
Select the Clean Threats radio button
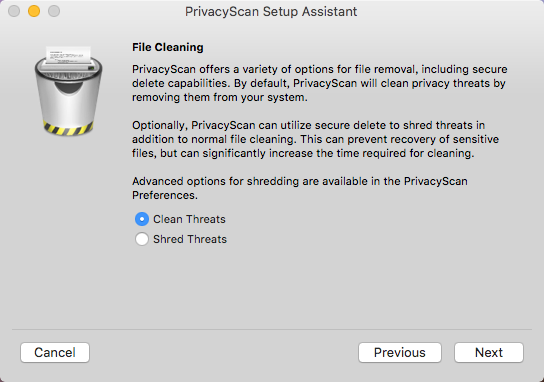pos(142,219)
